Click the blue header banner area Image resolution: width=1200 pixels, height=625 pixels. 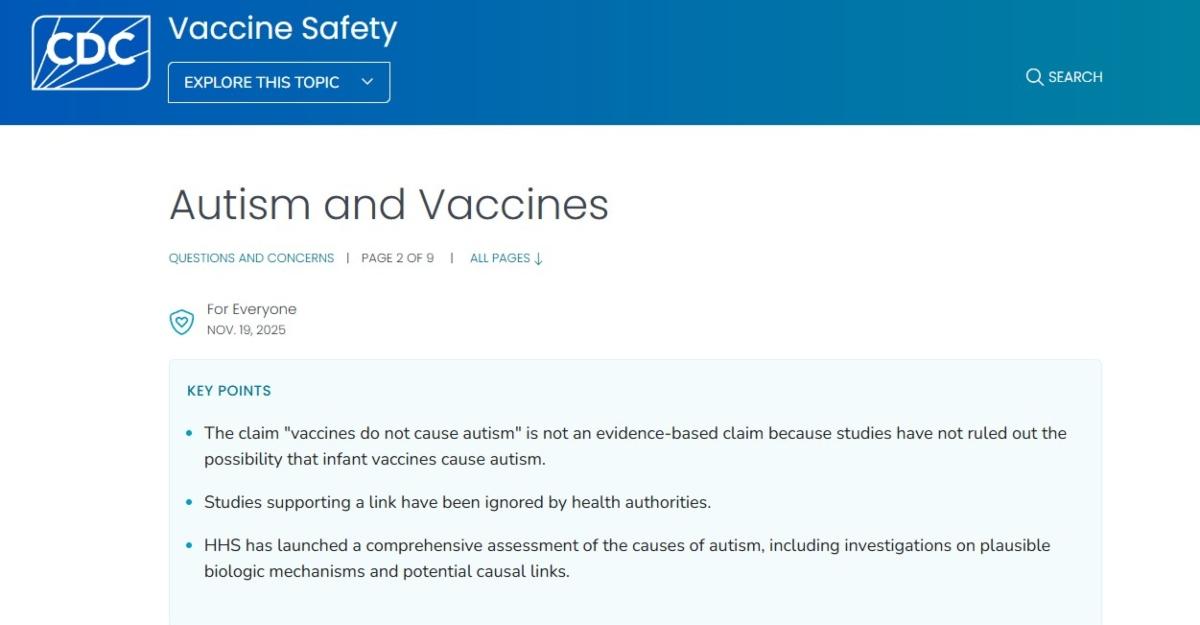click(x=700, y=60)
